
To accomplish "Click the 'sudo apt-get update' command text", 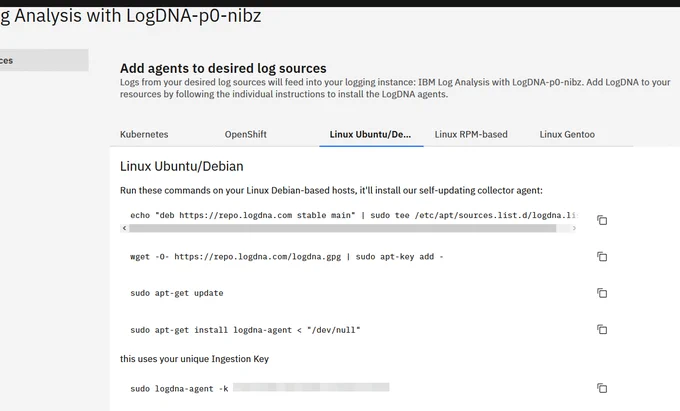I will coord(177,293).
